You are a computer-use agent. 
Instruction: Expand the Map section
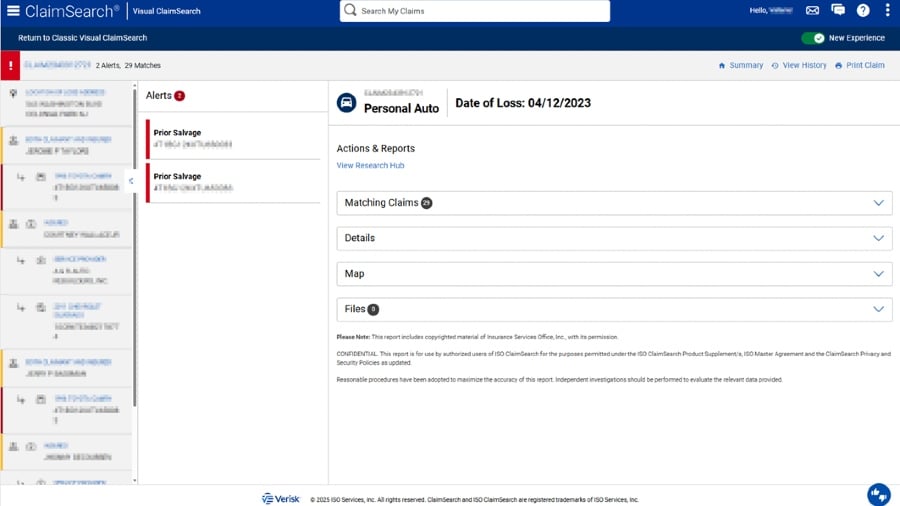pos(614,274)
